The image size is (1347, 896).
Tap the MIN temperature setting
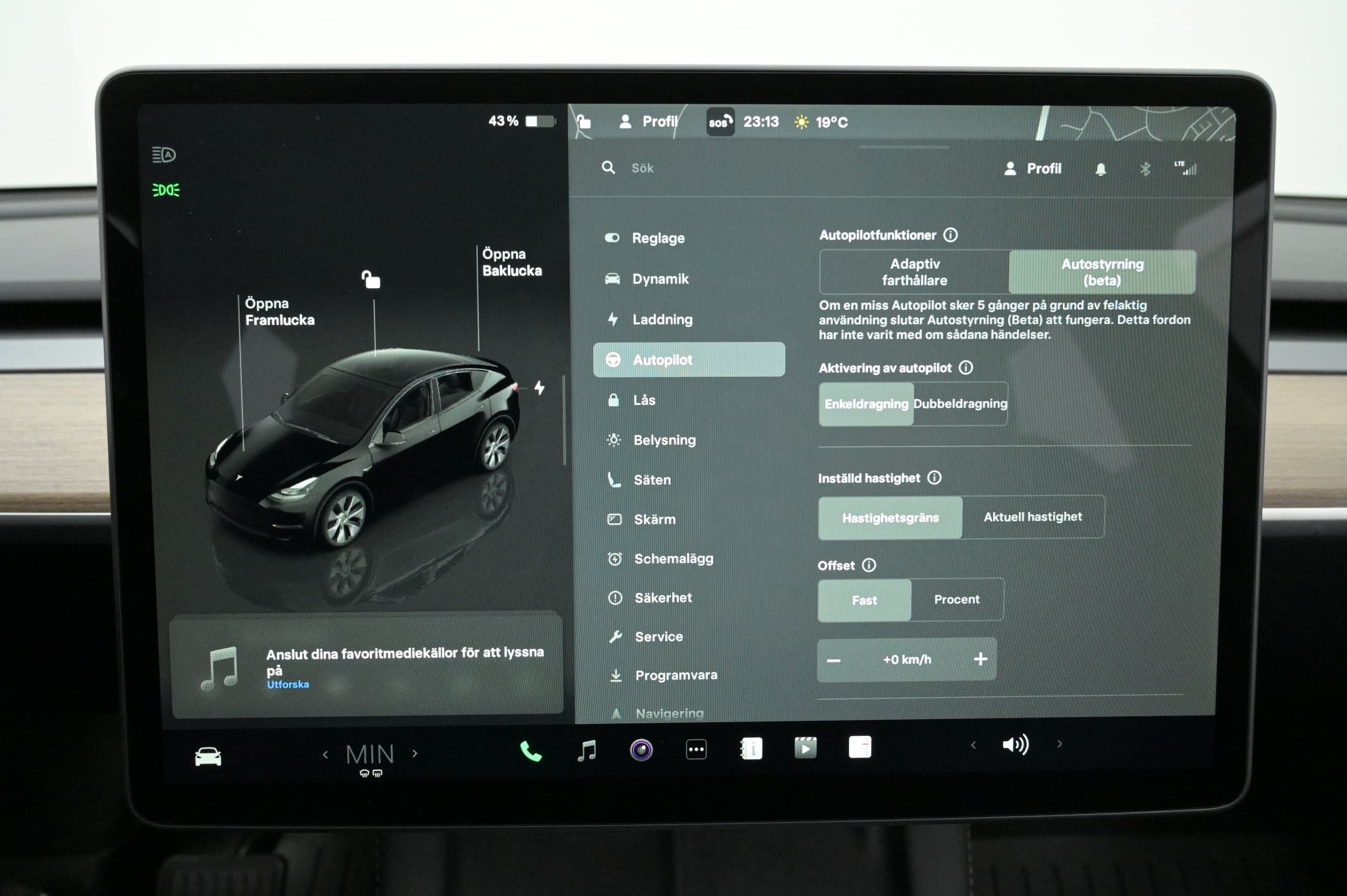point(370,755)
